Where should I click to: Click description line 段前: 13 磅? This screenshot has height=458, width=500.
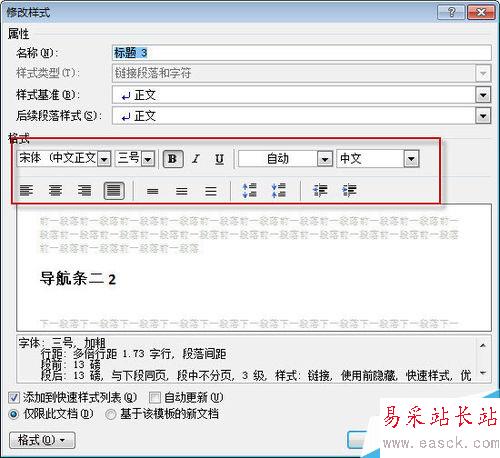pos(70,365)
